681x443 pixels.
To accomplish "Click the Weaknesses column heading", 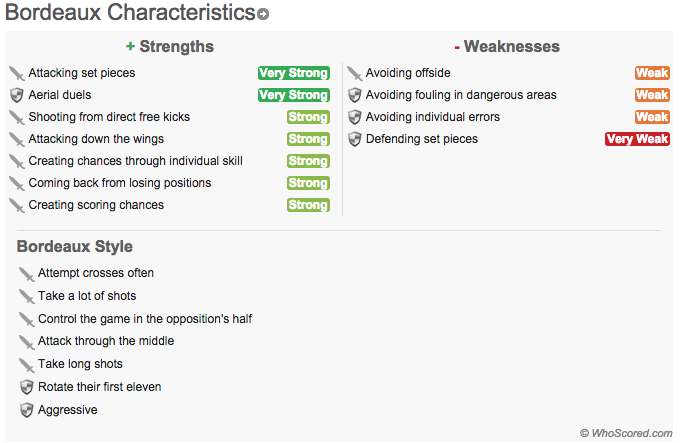I will click(507, 46).
